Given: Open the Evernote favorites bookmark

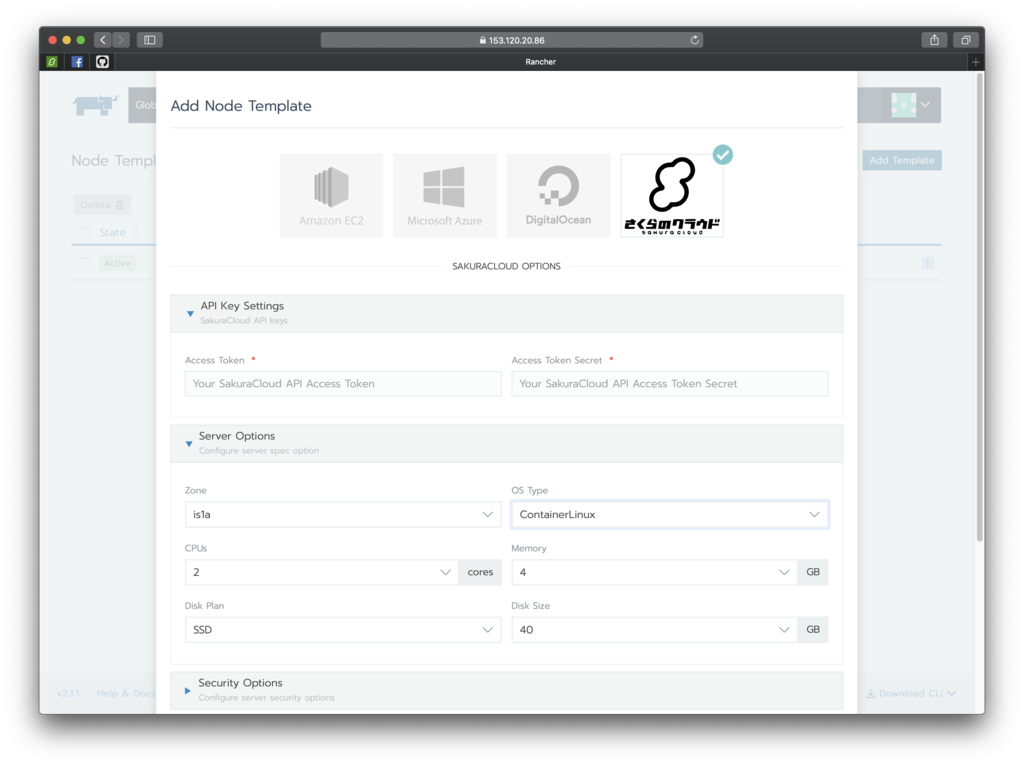Looking at the screenshot, I should [52, 61].
